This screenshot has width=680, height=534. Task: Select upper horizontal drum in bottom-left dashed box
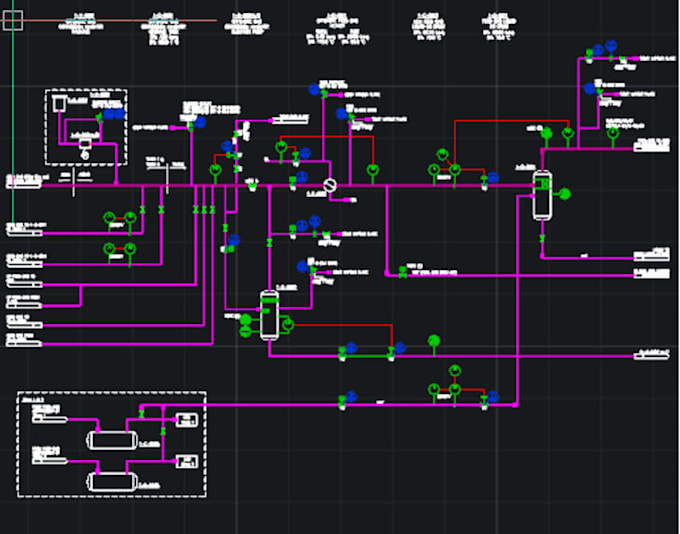[112, 440]
